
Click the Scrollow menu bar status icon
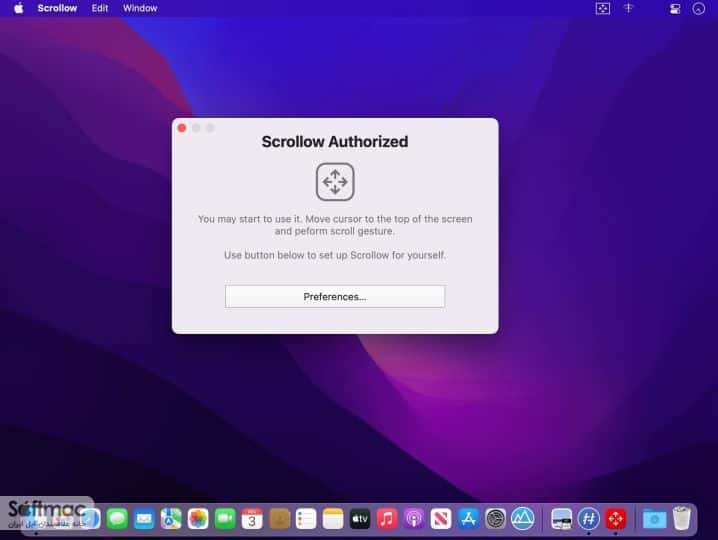(x=603, y=8)
